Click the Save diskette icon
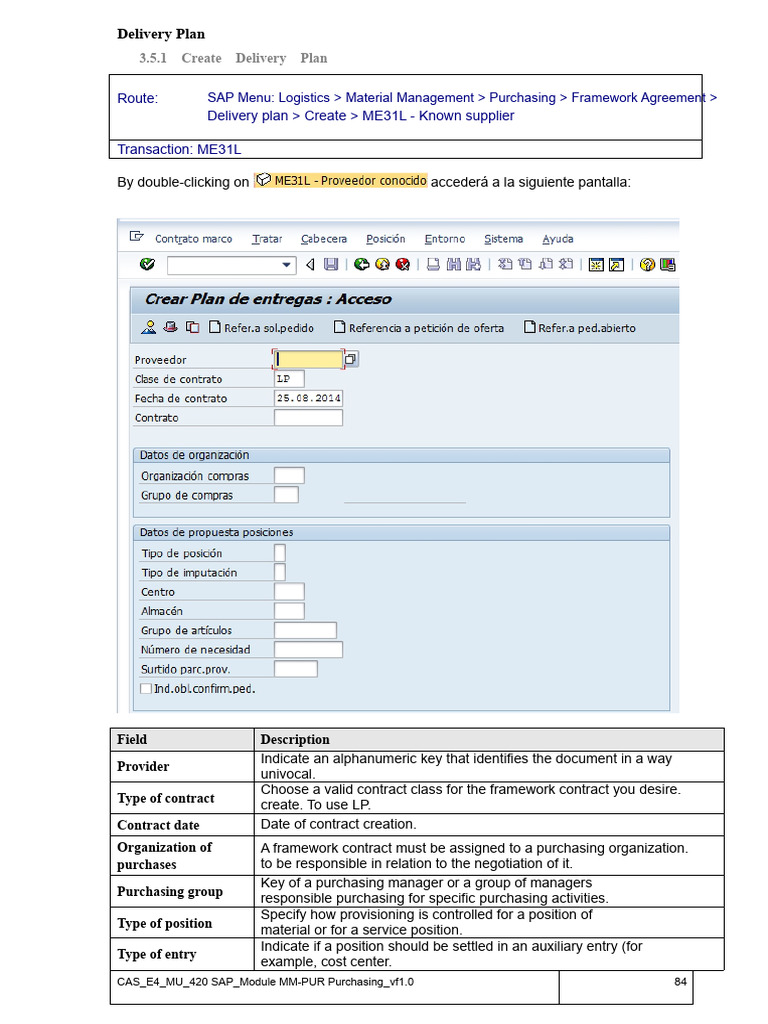The image size is (768, 1024). pyautogui.click(x=331, y=264)
